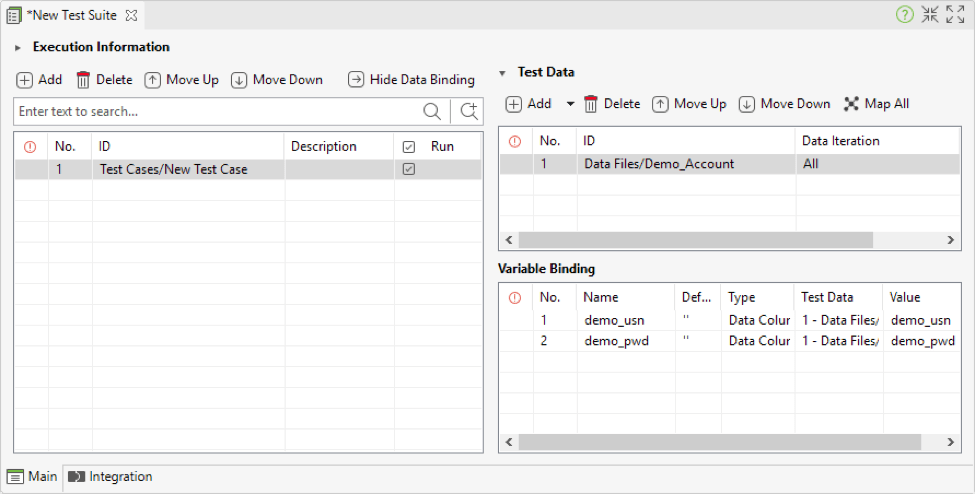The image size is (975, 494).
Task: Switch to the Integration tab
Action: pyautogui.click(x=110, y=477)
